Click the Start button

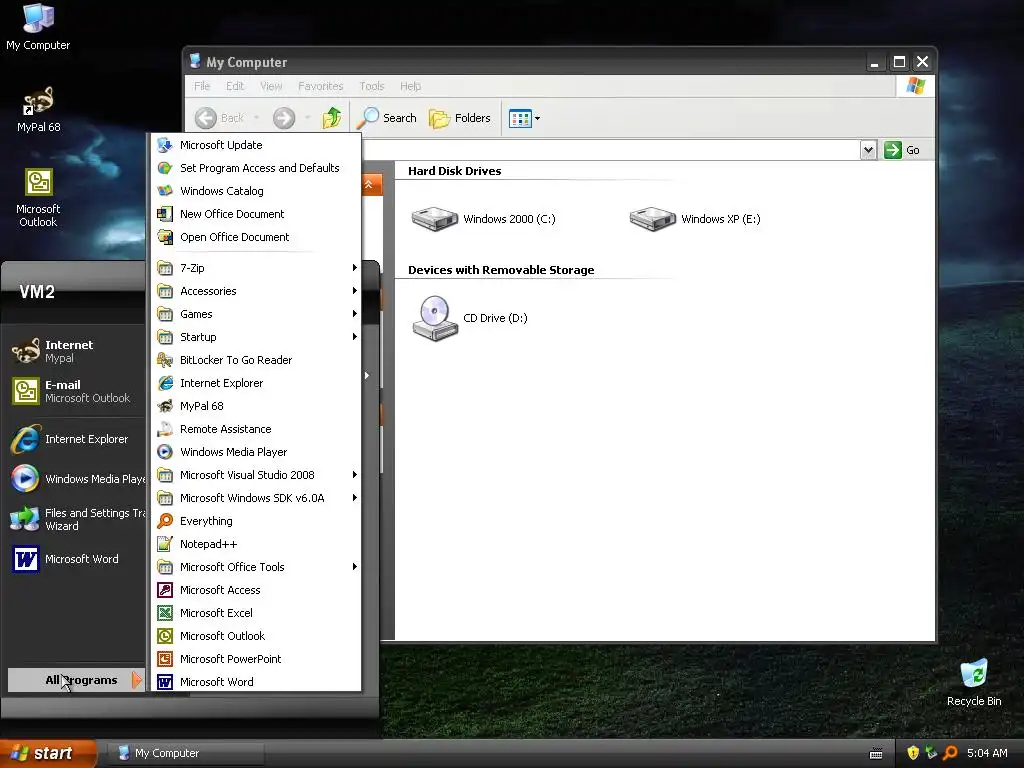[48, 753]
